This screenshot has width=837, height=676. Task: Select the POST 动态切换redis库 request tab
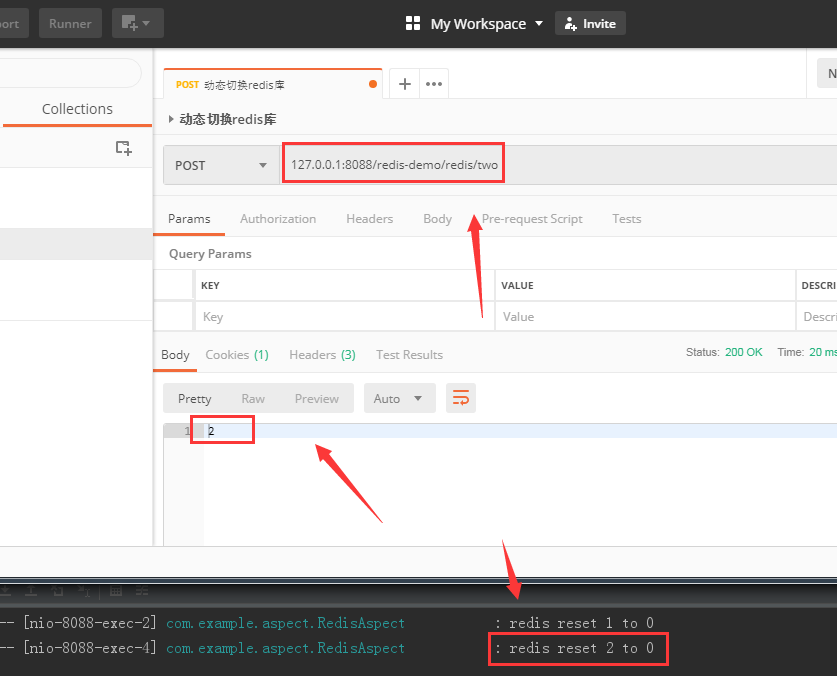(x=273, y=84)
